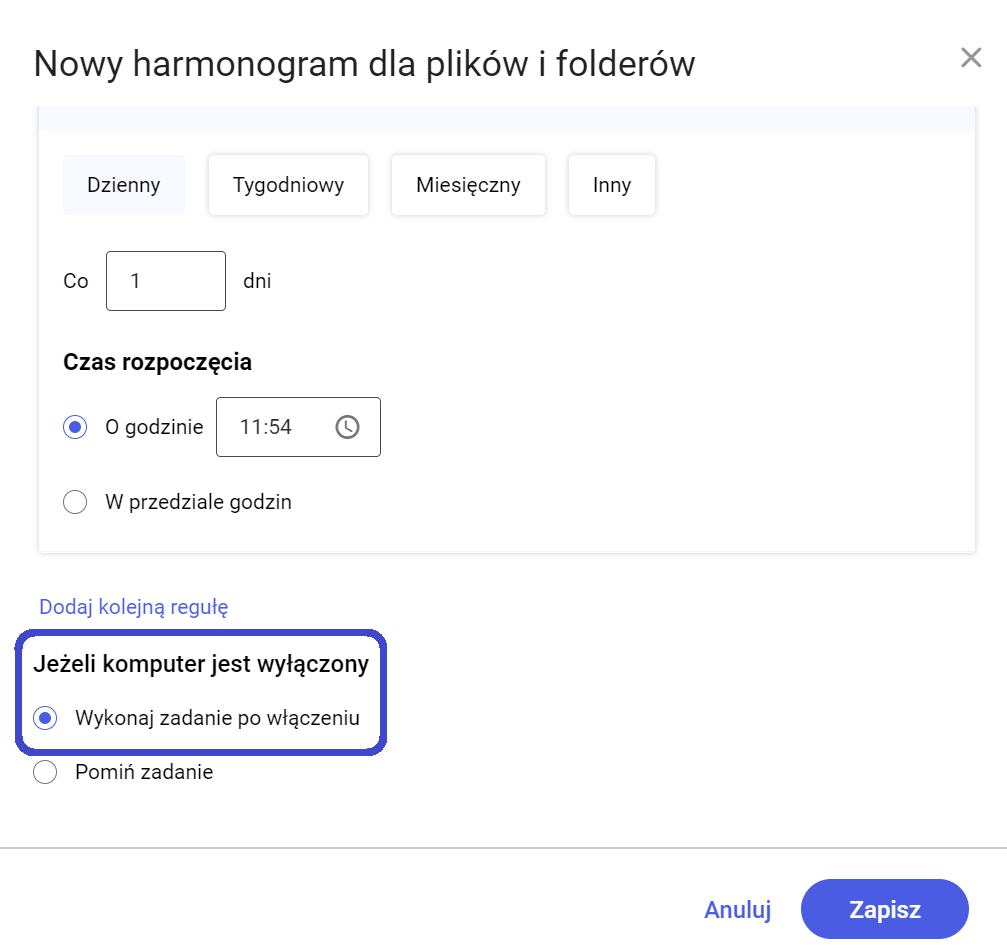The height and width of the screenshot is (952, 1007).
Task: Click the 'W przedziale godzin' label
Action: point(198,502)
